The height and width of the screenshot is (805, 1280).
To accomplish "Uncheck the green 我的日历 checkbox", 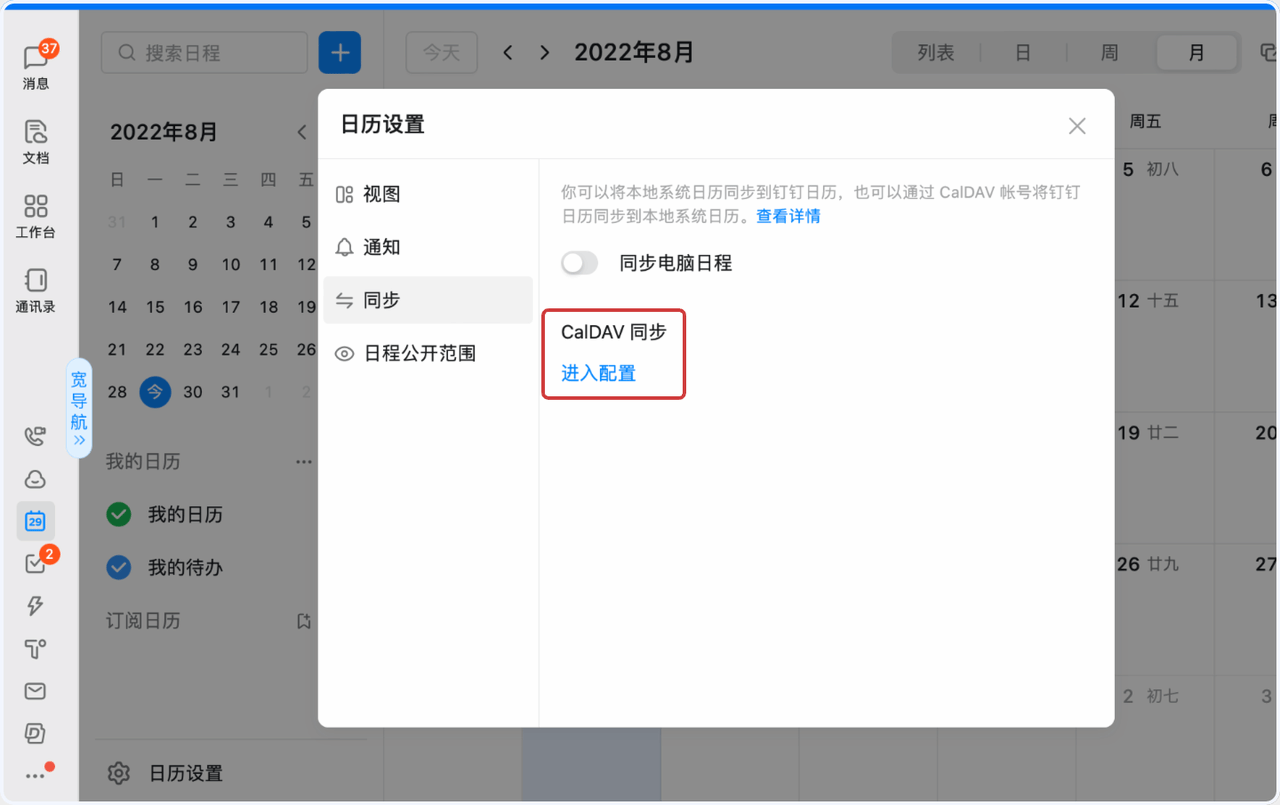I will 119,515.
